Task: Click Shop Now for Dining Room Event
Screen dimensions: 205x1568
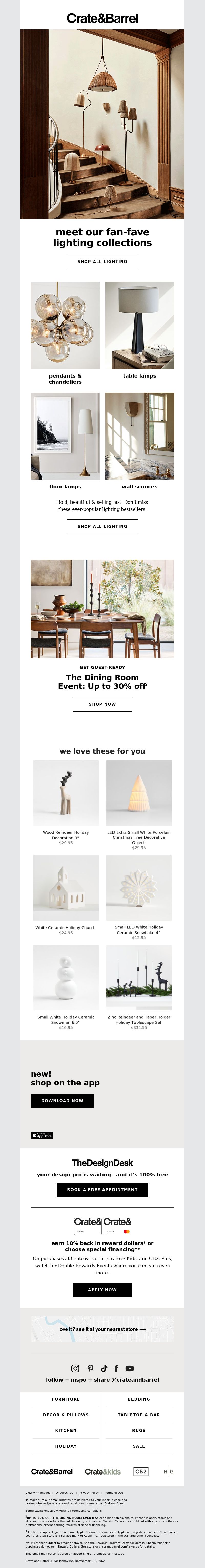Action: [x=102, y=704]
